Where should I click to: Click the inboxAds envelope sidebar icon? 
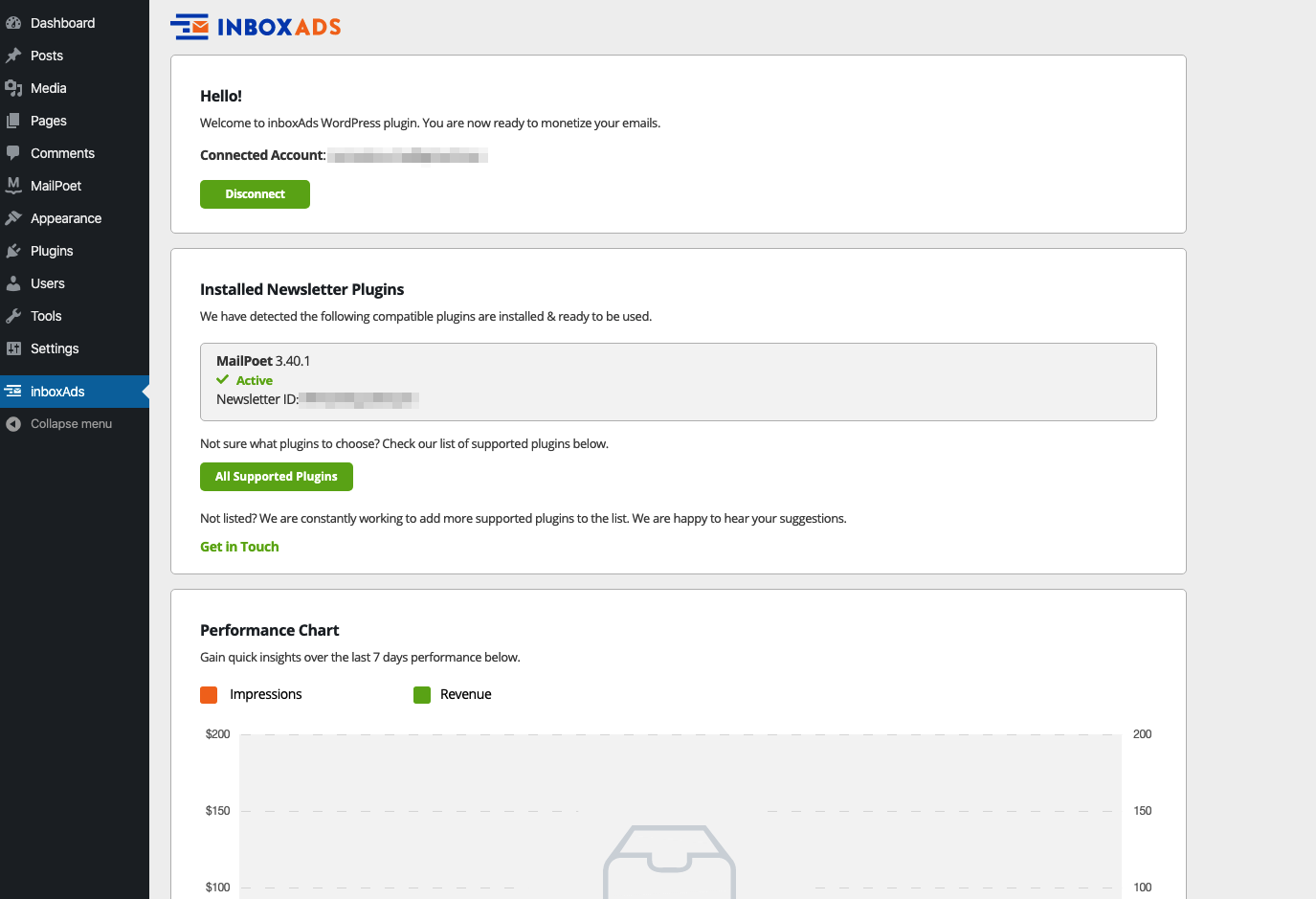click(13, 392)
